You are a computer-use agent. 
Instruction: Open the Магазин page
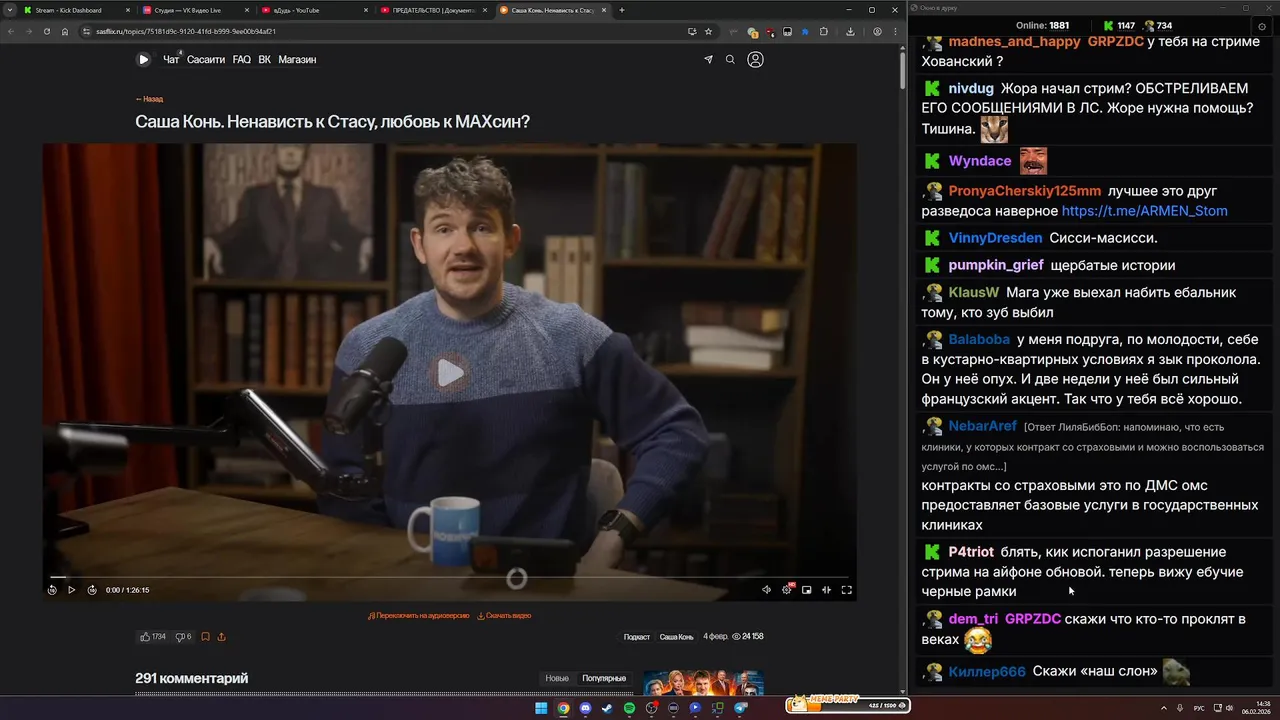pyautogui.click(x=297, y=60)
